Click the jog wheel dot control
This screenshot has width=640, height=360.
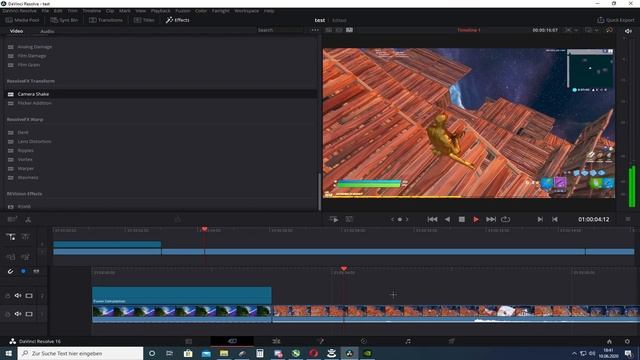point(400,220)
